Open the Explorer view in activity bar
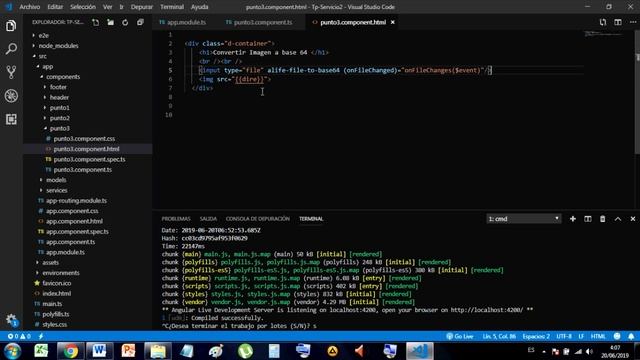Image resolution: width=640 pixels, height=360 pixels. (11, 26)
